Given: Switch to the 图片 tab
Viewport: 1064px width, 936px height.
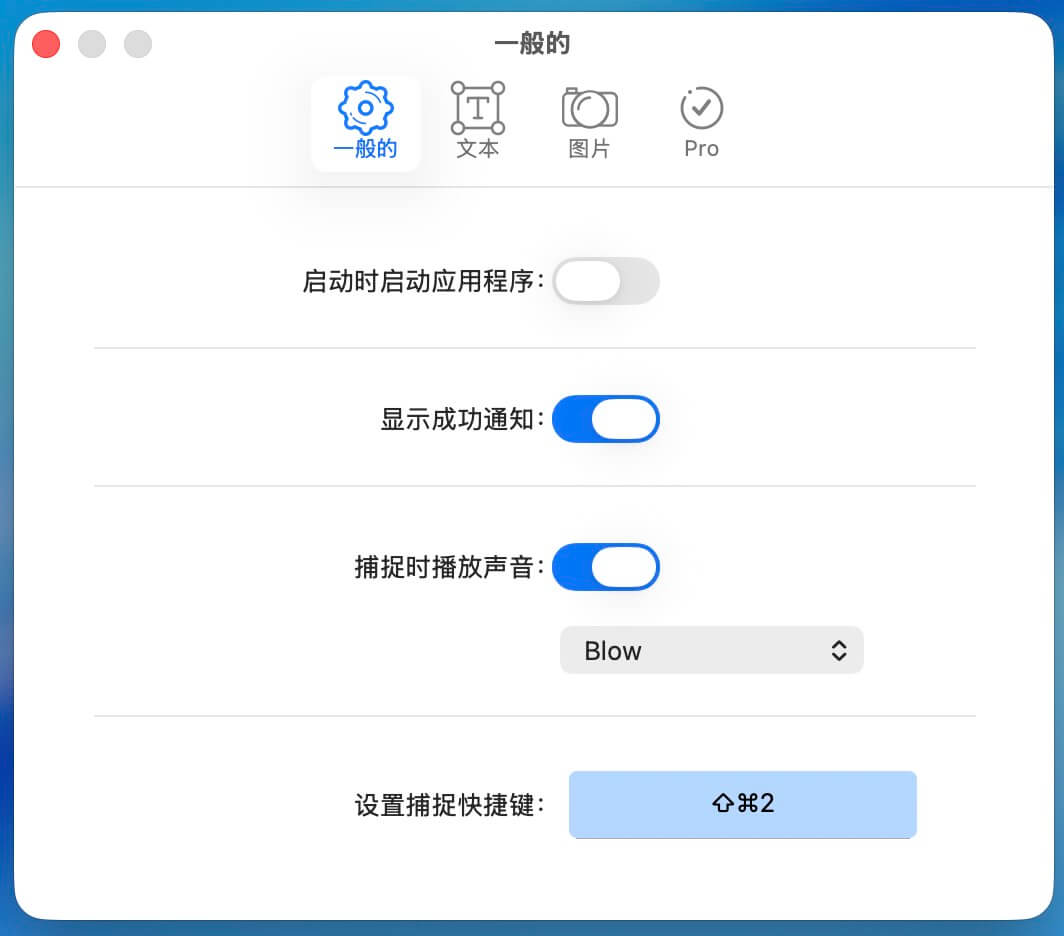Looking at the screenshot, I should 589,120.
